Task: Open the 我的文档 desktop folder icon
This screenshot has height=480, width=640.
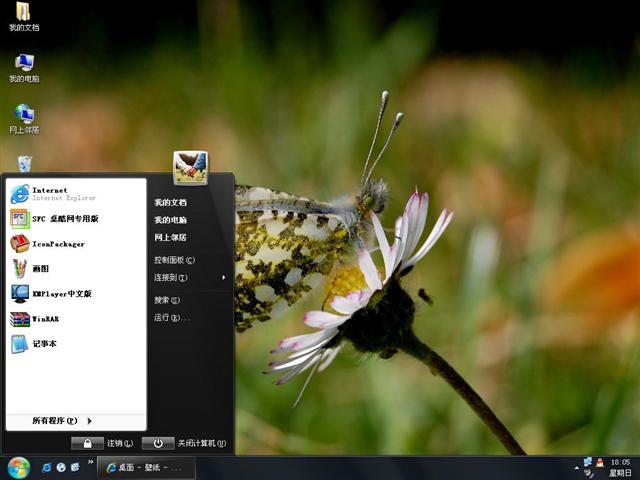Action: (23, 14)
